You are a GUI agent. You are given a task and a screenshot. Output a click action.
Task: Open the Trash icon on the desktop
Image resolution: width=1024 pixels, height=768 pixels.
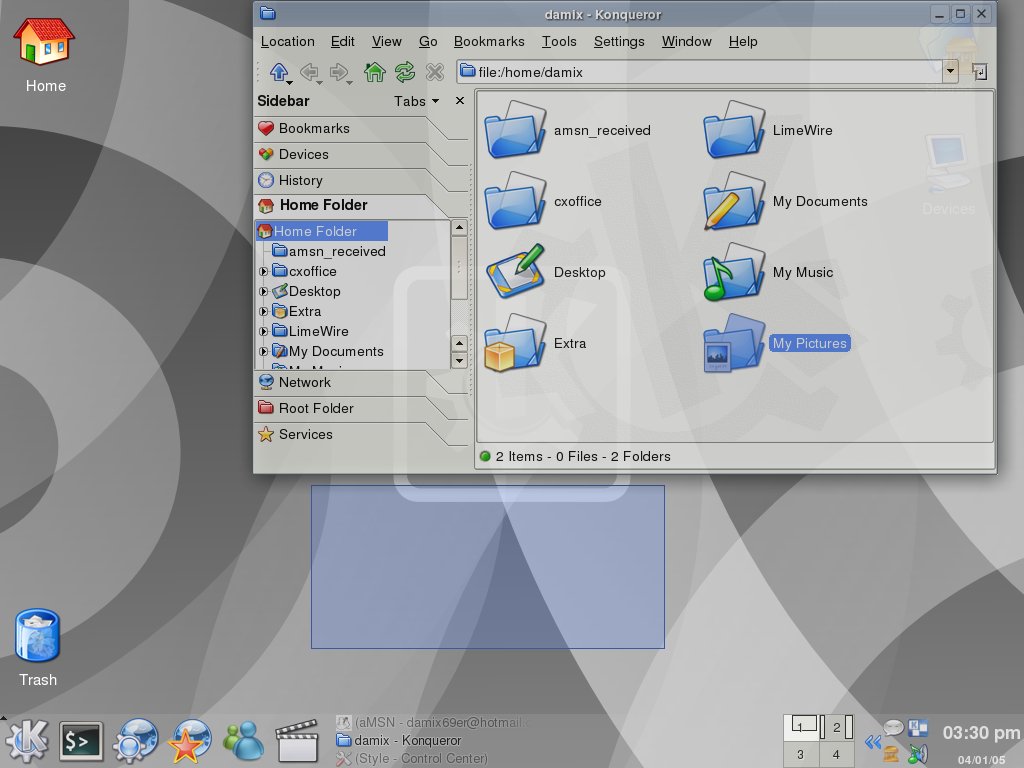[37, 636]
